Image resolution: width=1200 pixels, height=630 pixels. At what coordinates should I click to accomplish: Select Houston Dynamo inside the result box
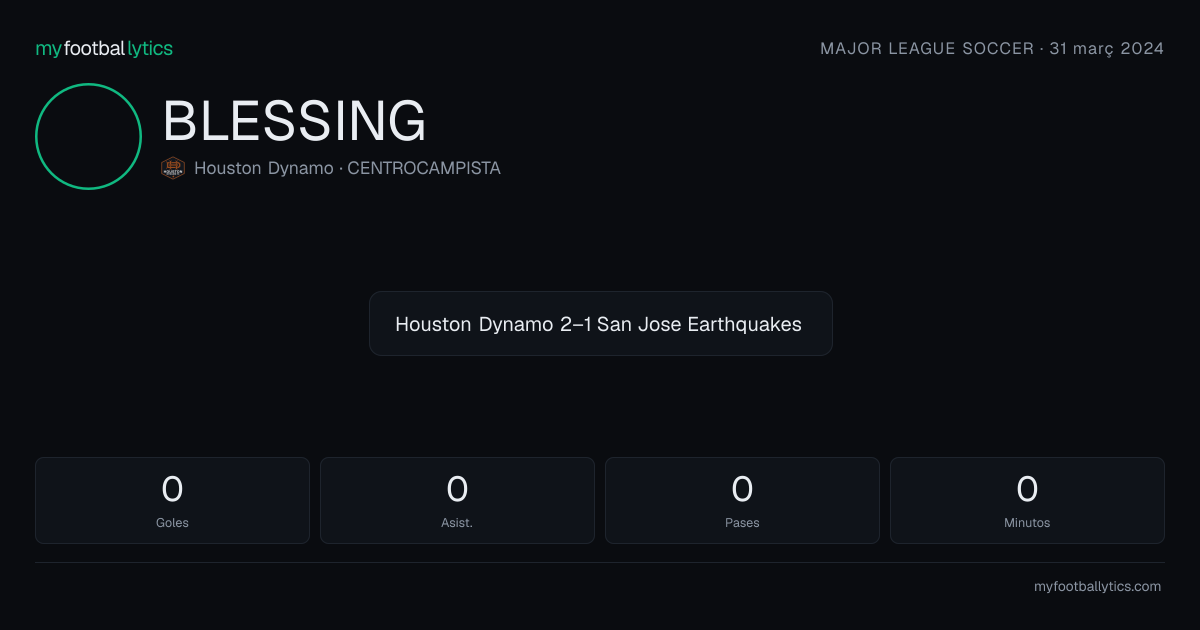[x=474, y=324]
